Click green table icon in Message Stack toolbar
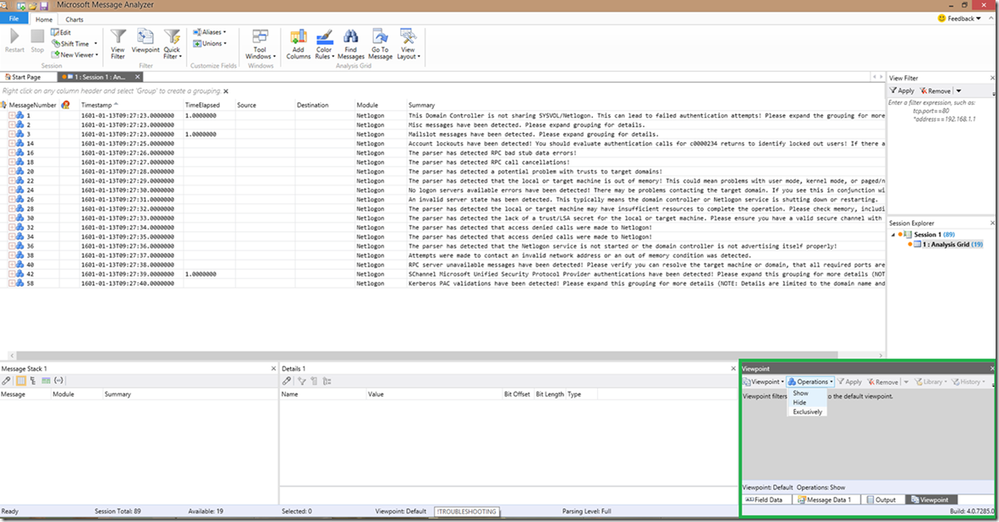The image size is (999, 522). [x=46, y=381]
